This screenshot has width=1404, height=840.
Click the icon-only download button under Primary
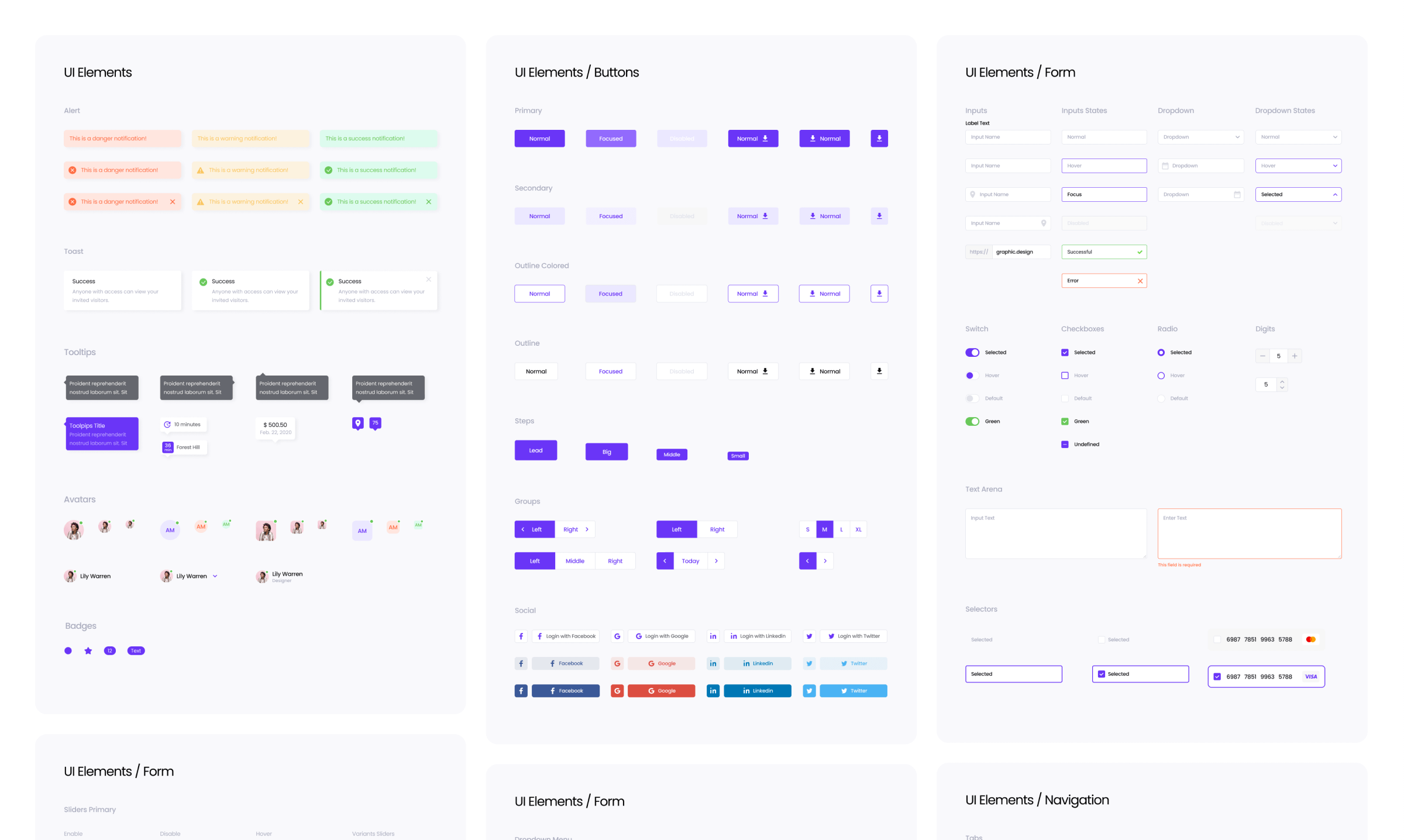click(879, 138)
